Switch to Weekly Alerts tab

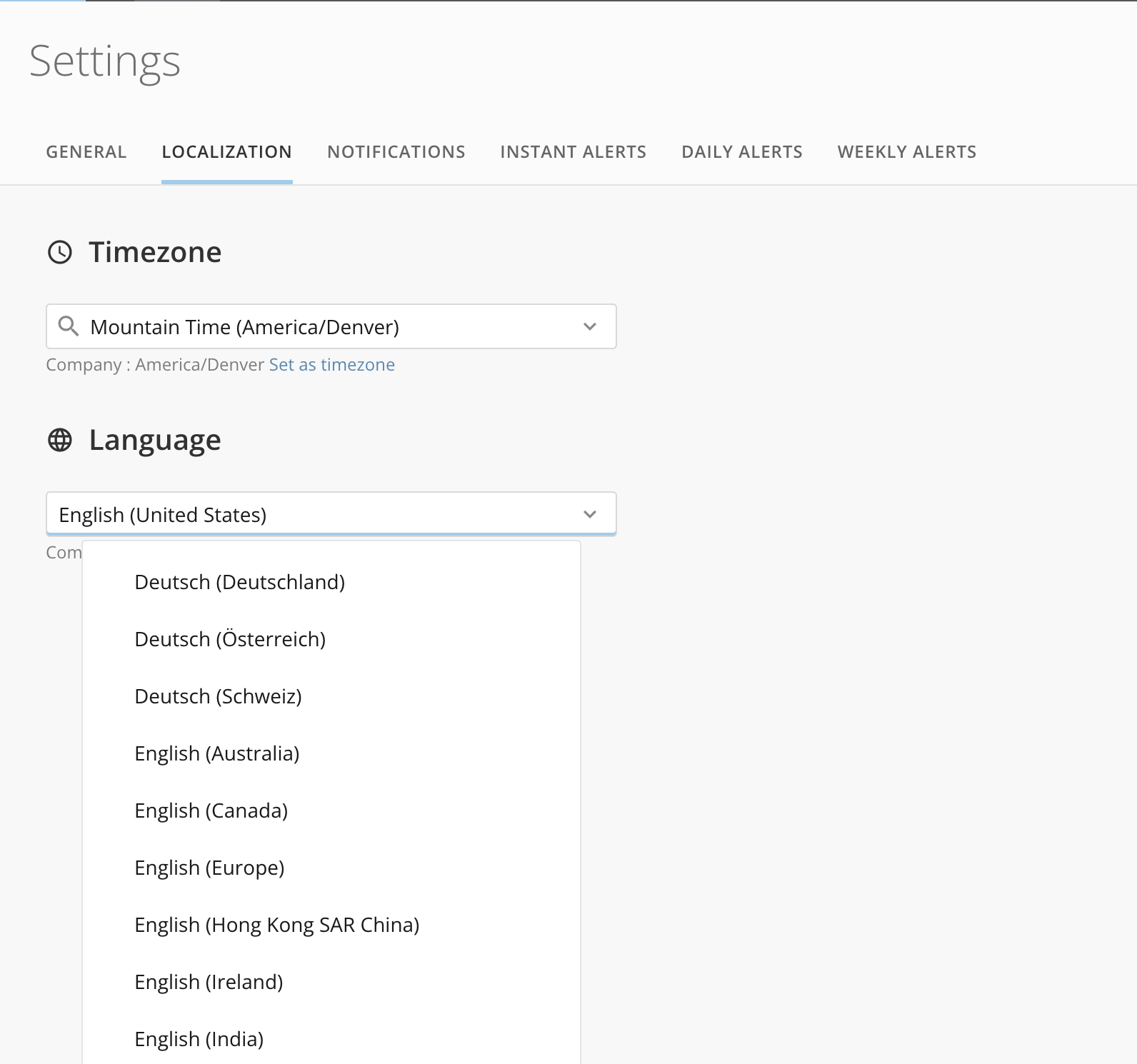pos(906,152)
